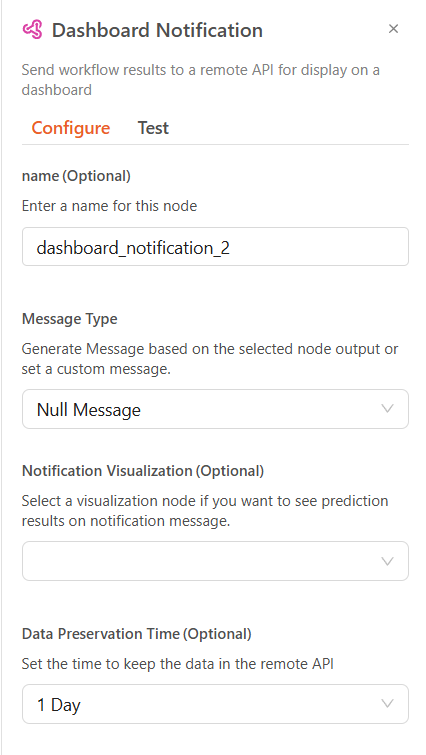
Task: Click the chevron arrow in Message Type box
Action: [387, 409]
